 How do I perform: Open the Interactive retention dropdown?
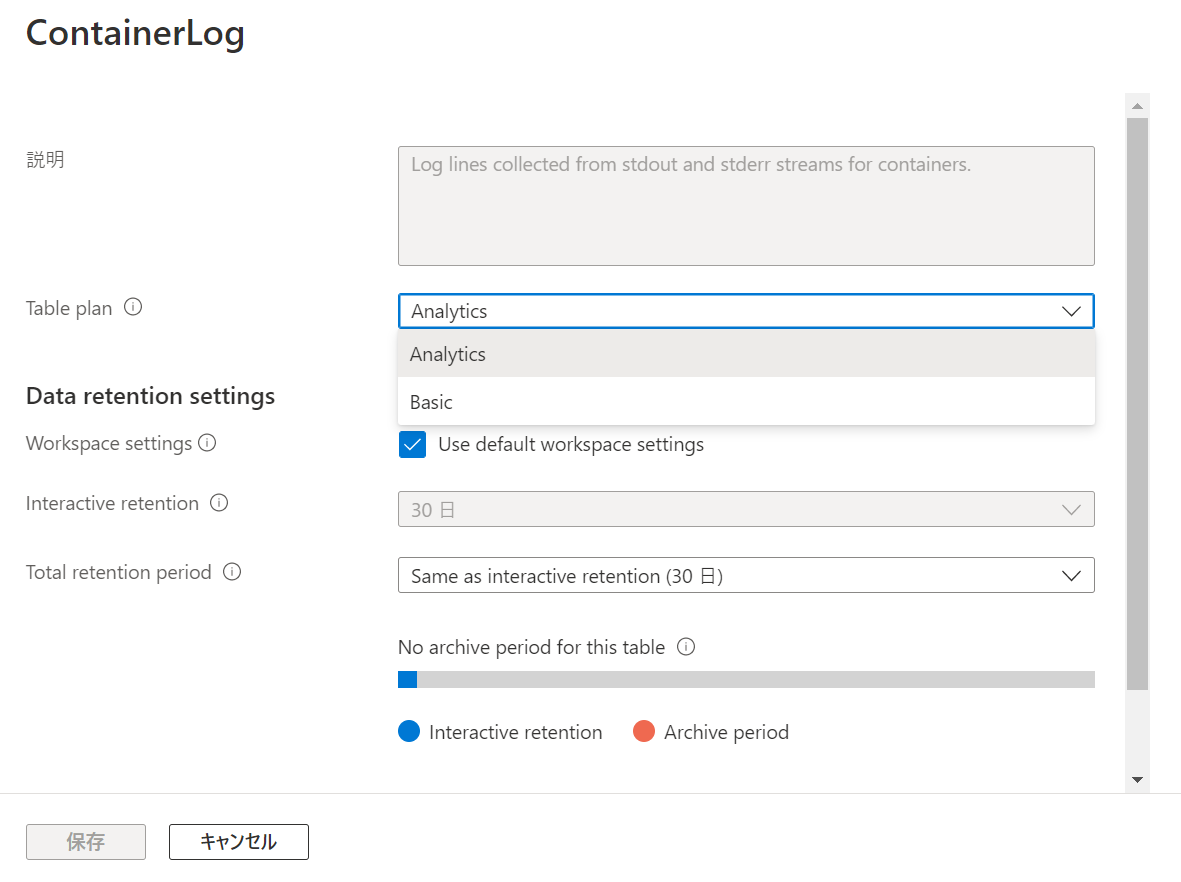[1071, 509]
